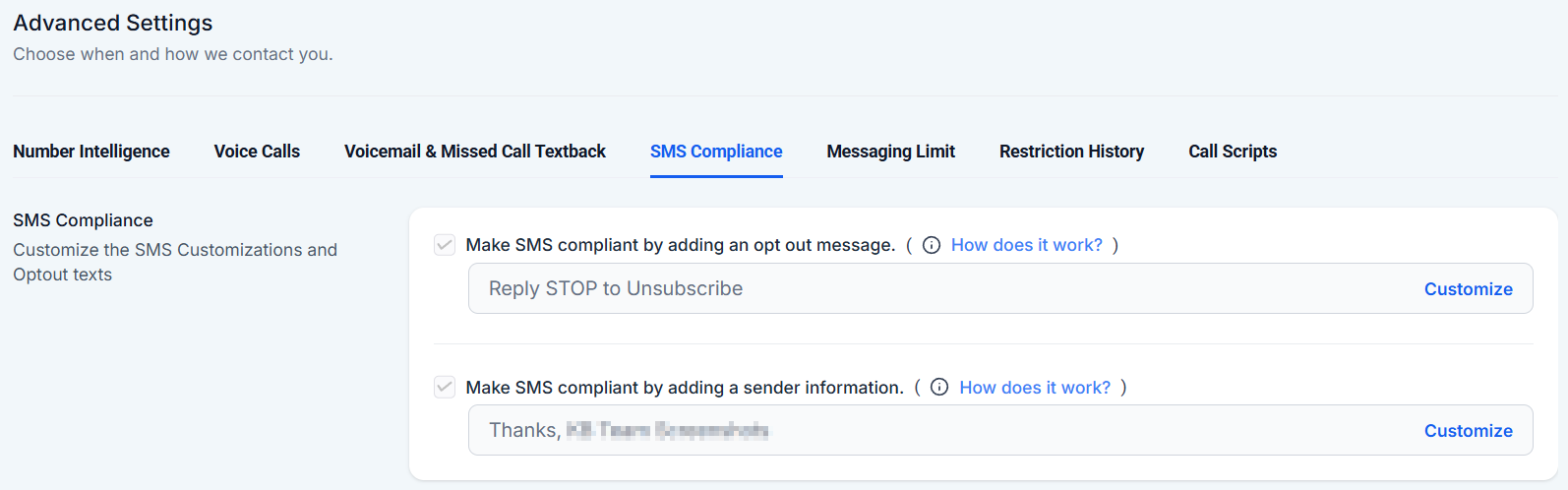The width and height of the screenshot is (1568, 490).
Task: Switch to the Voice Calls tab
Action: [257, 152]
